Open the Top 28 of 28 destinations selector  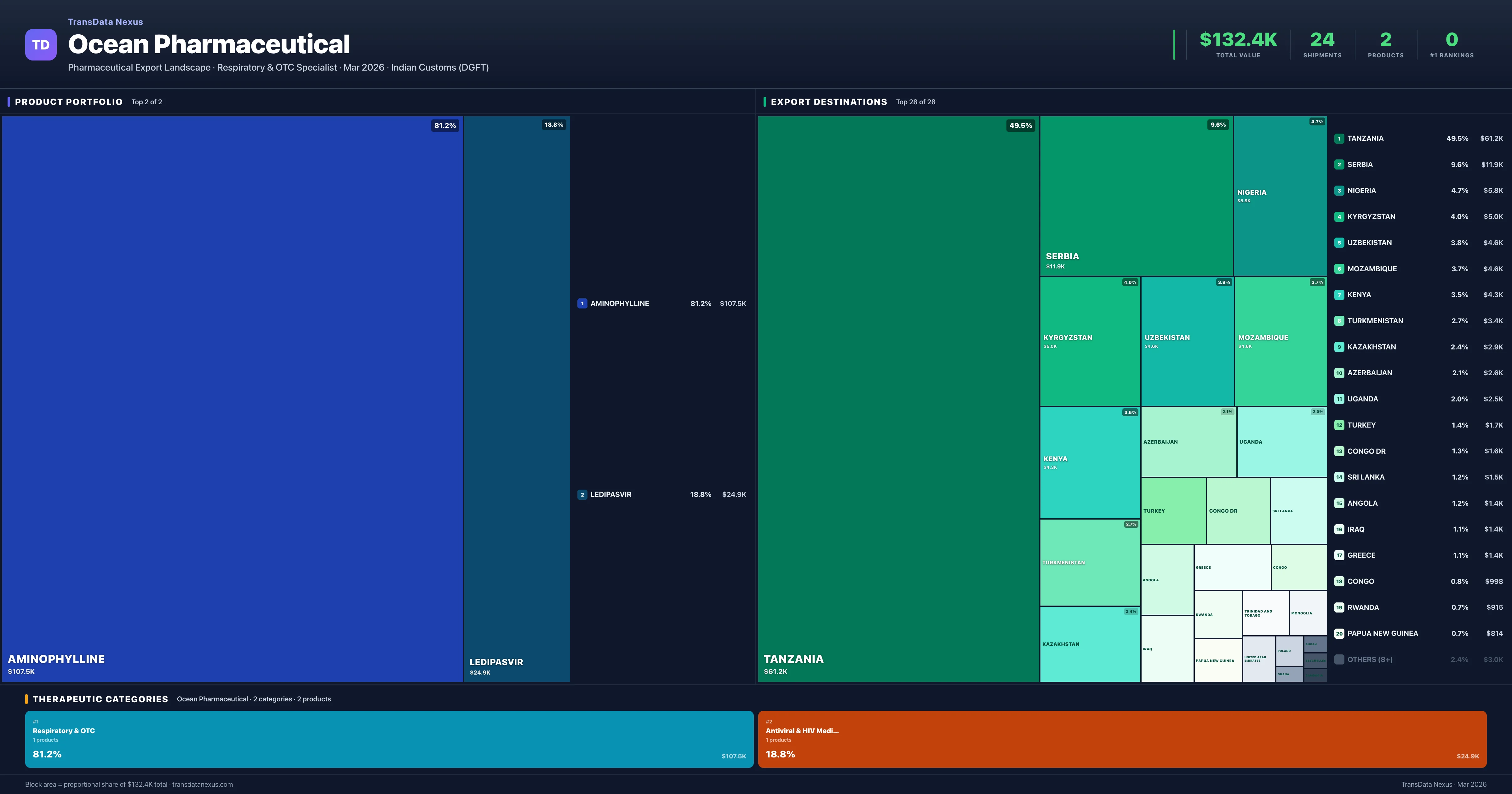[x=916, y=101]
